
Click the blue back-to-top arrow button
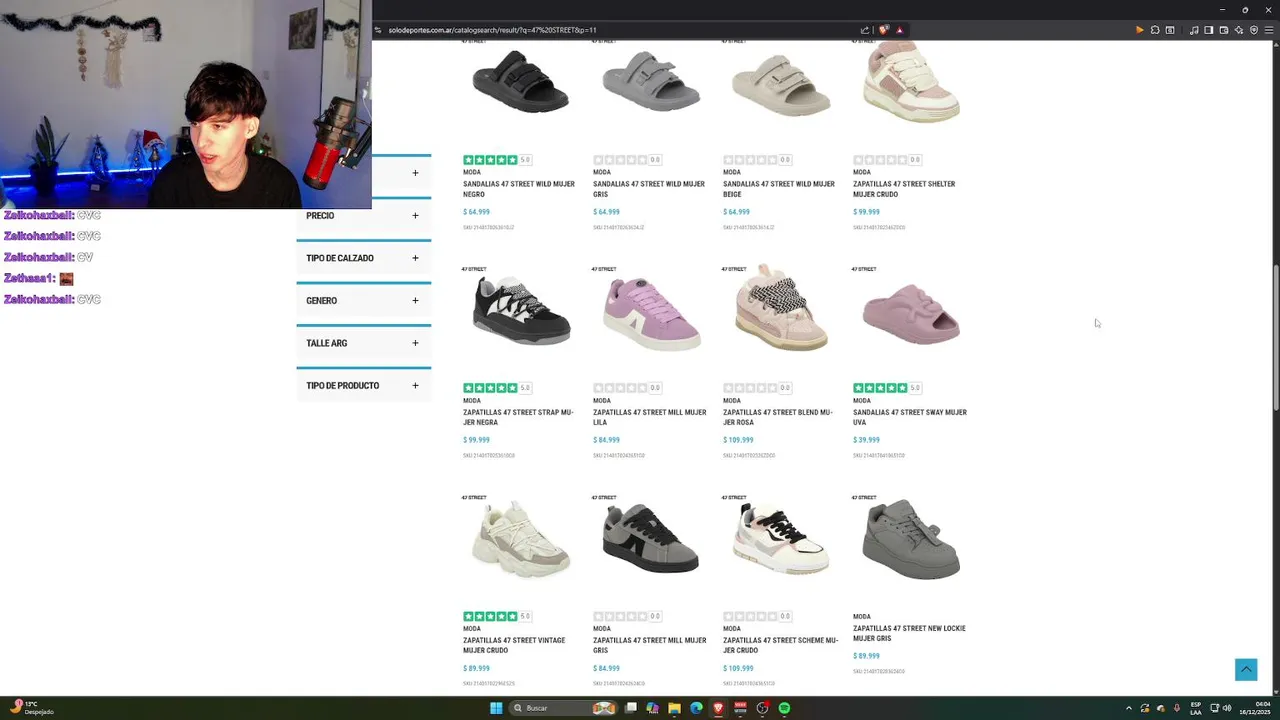pyautogui.click(x=1246, y=670)
